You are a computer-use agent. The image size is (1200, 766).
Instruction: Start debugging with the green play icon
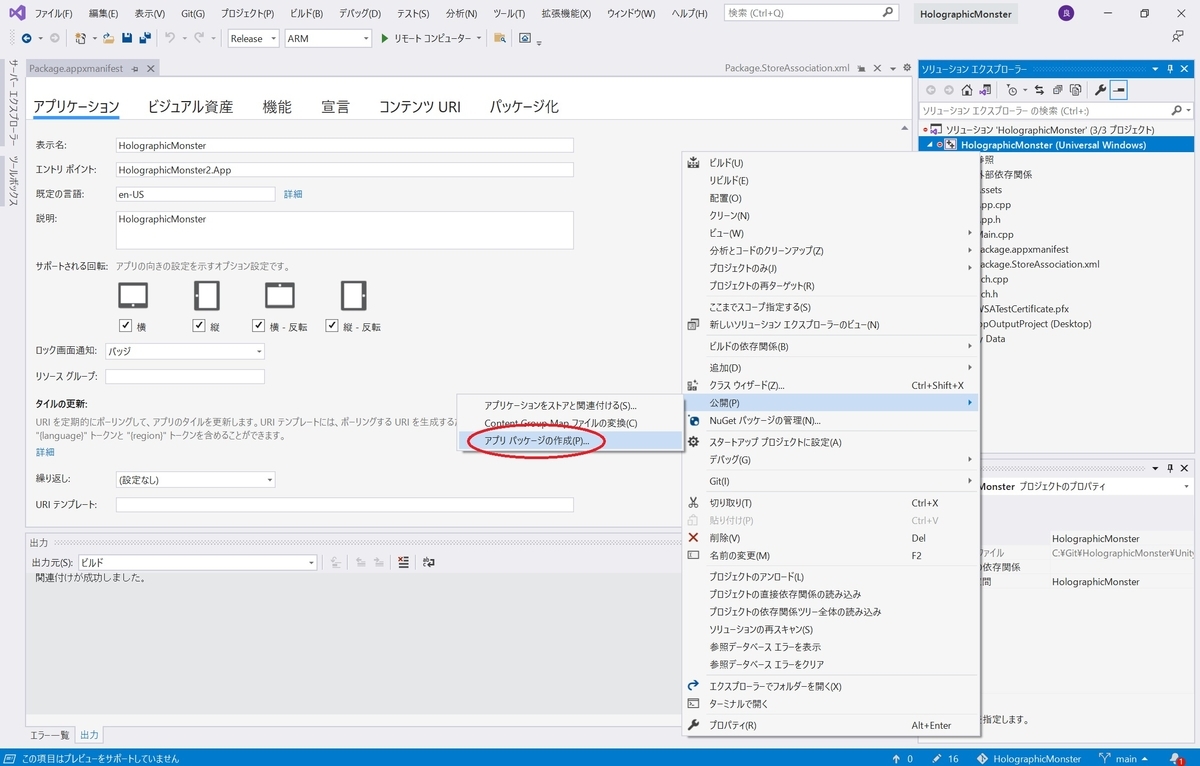[x=384, y=38]
